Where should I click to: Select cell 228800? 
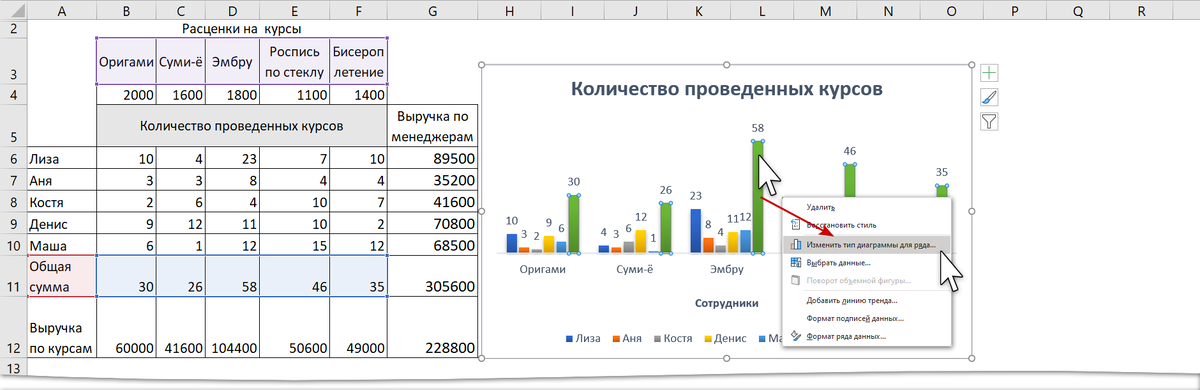tap(432, 328)
